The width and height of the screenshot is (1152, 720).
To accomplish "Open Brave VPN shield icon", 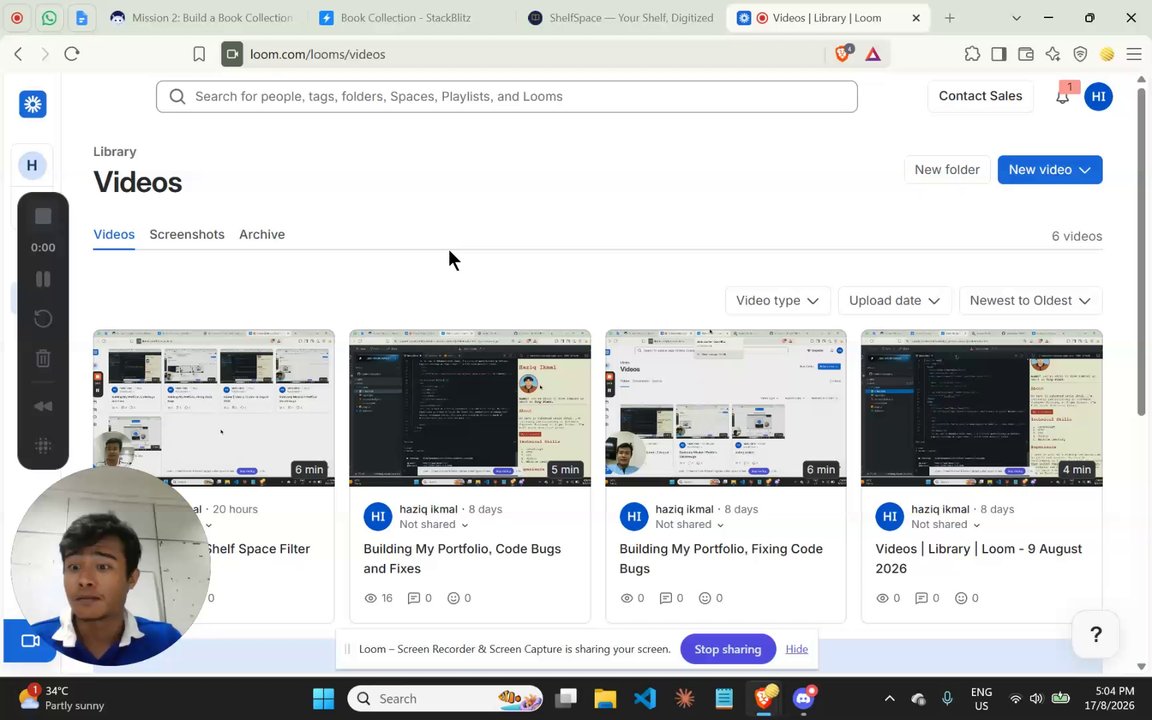I will (x=1080, y=54).
